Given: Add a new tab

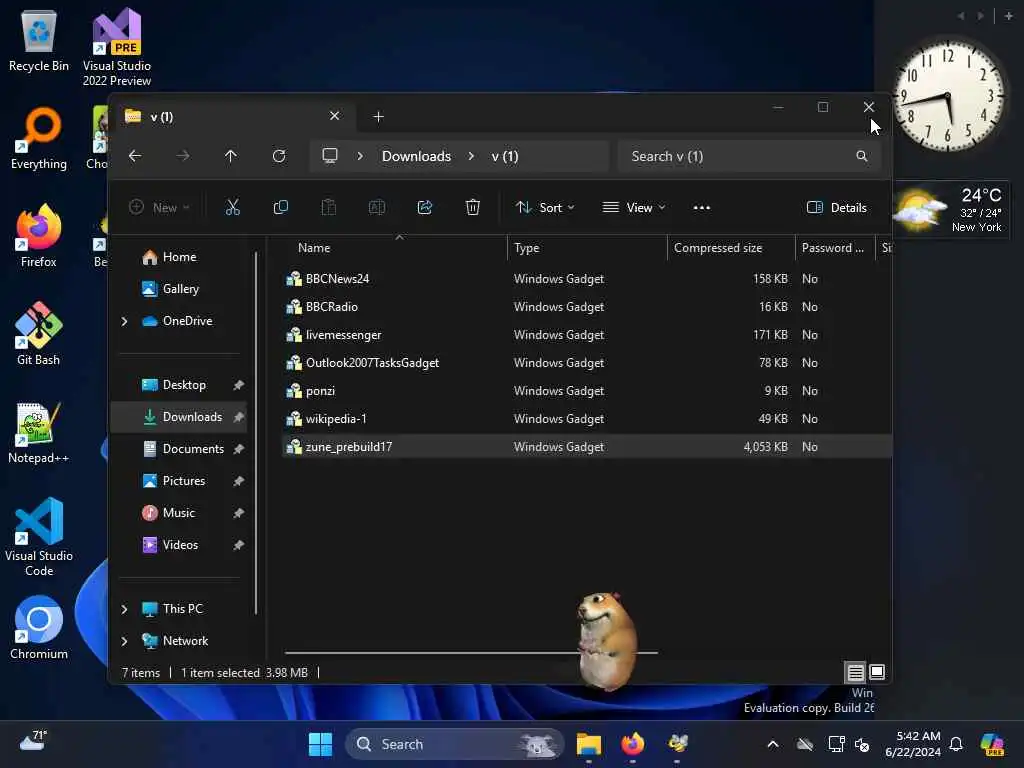Looking at the screenshot, I should pos(378,117).
